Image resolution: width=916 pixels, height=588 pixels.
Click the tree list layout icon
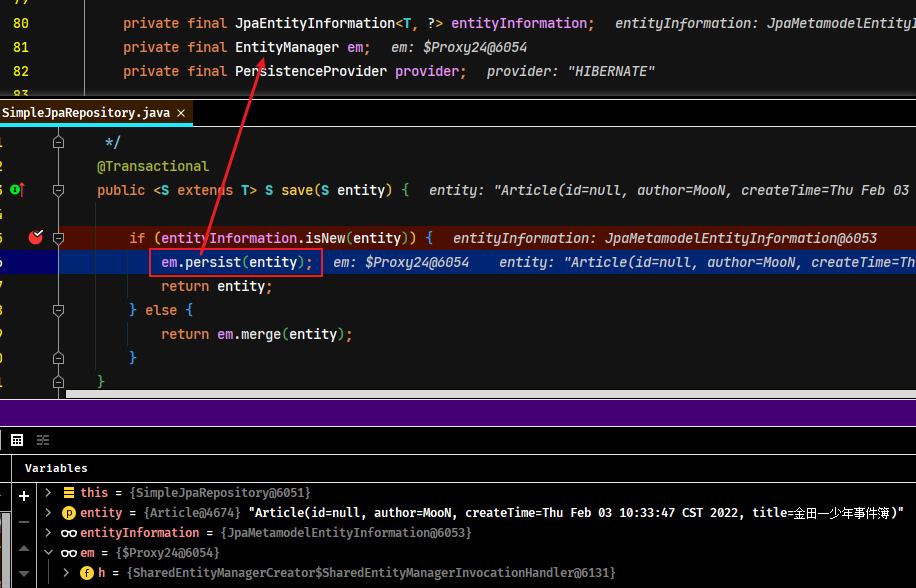click(43, 440)
